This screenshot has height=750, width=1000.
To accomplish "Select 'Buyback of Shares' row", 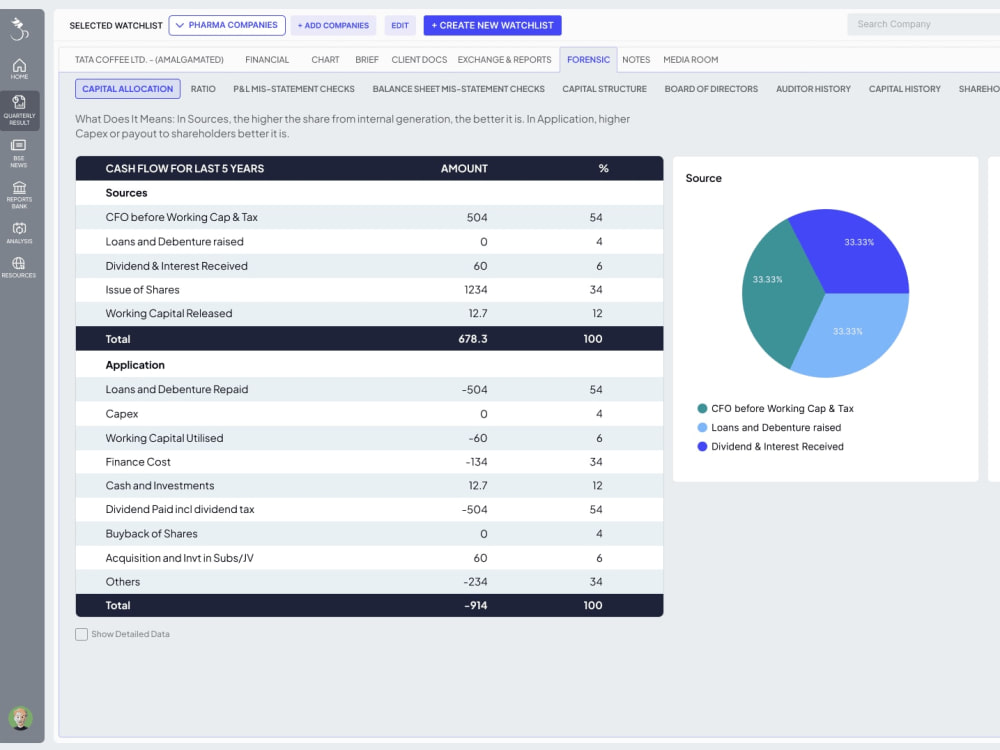I will coord(369,534).
